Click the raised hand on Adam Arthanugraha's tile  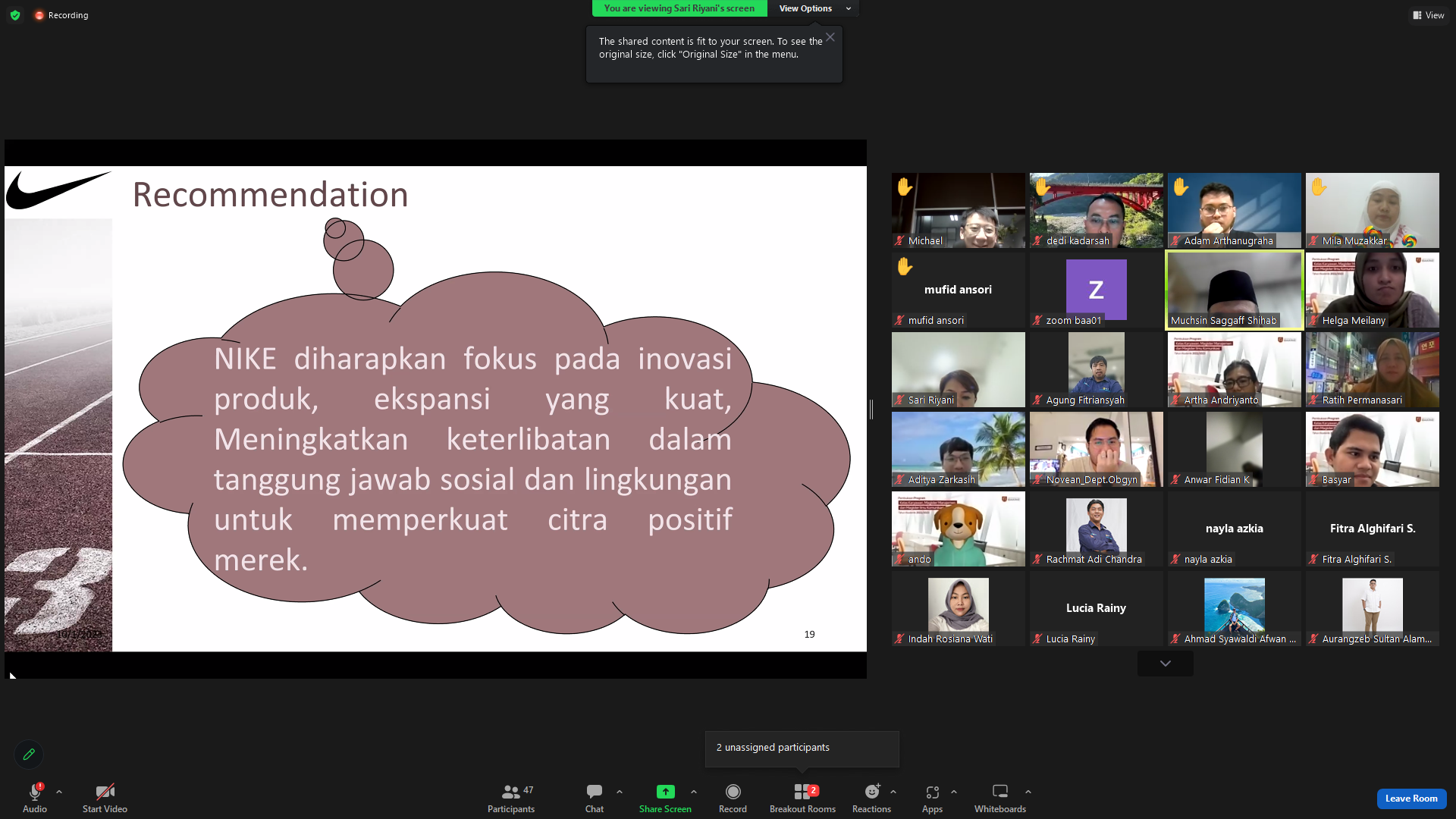[x=1181, y=187]
